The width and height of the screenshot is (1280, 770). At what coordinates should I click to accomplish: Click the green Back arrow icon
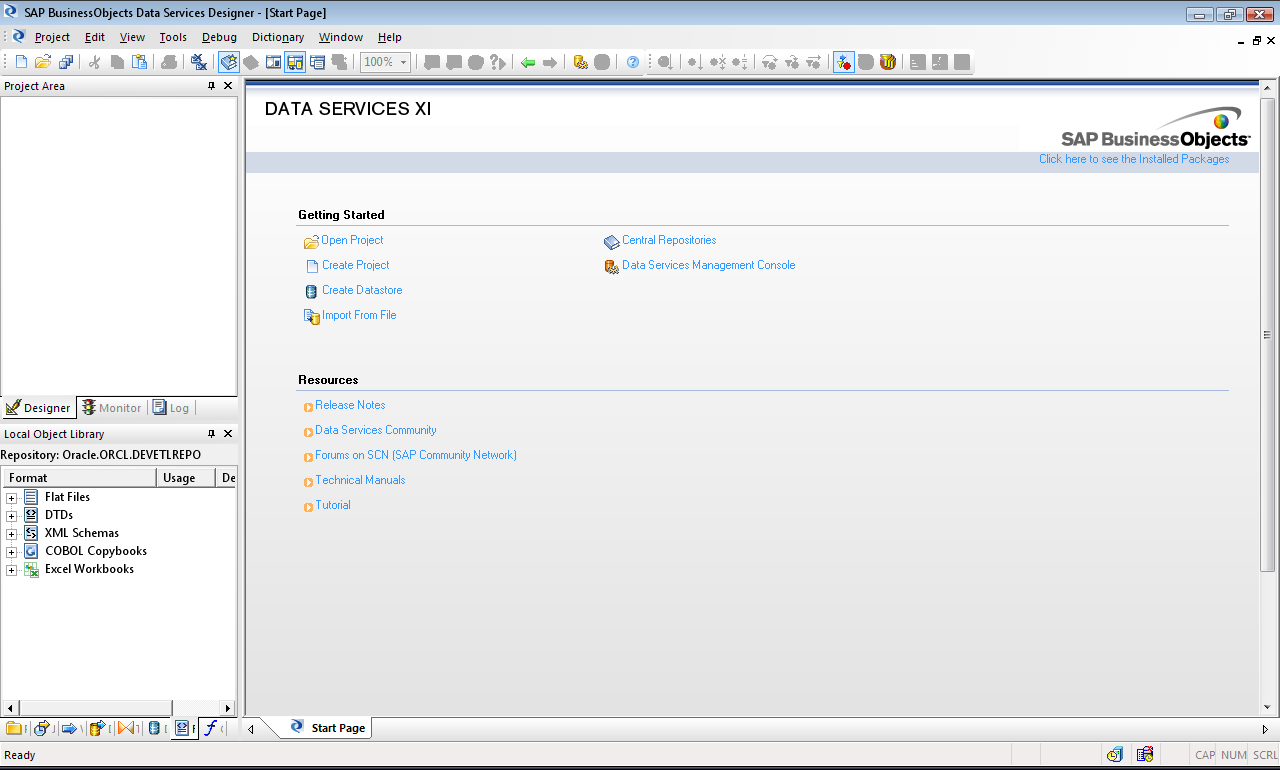pos(528,62)
